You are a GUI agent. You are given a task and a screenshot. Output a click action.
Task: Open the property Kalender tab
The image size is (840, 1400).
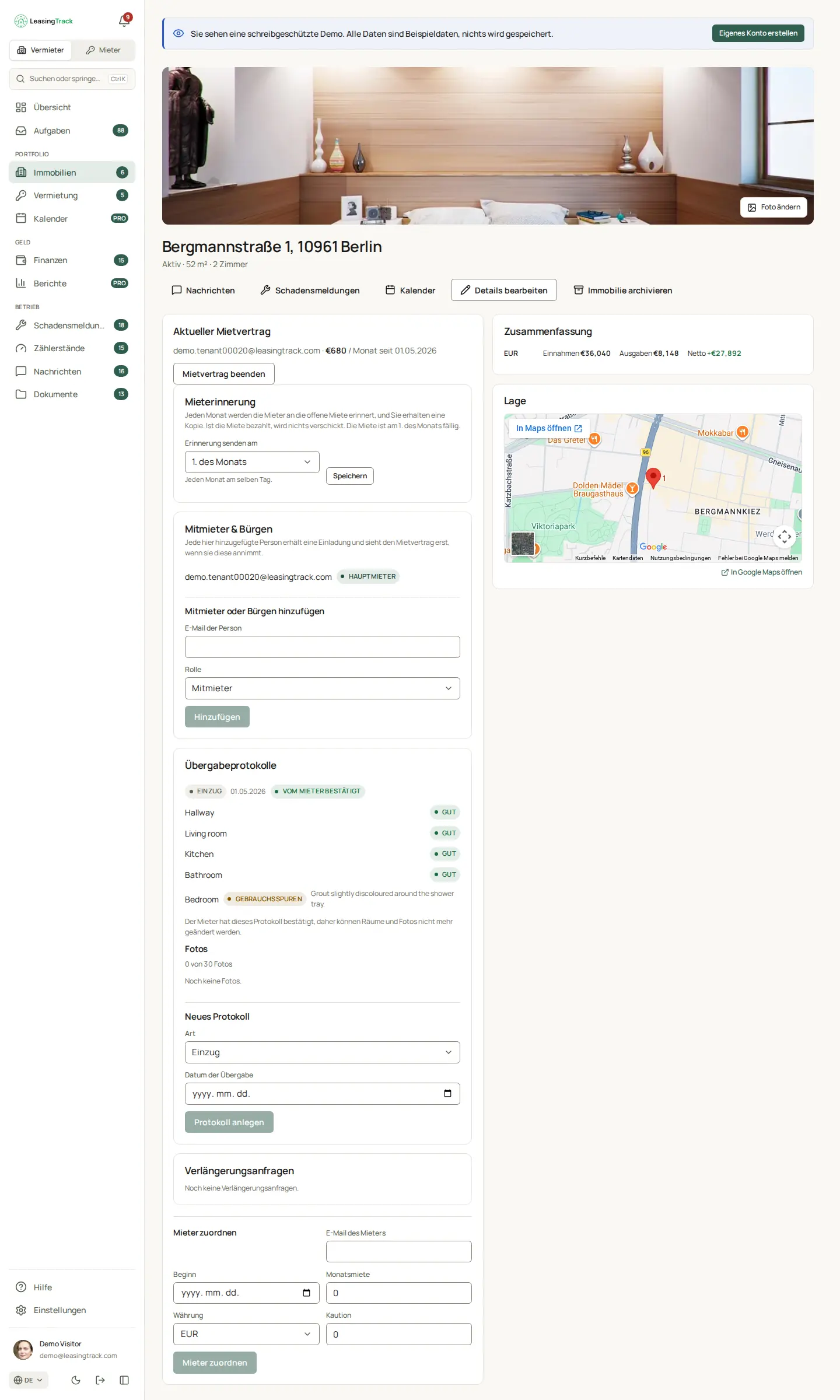410,290
